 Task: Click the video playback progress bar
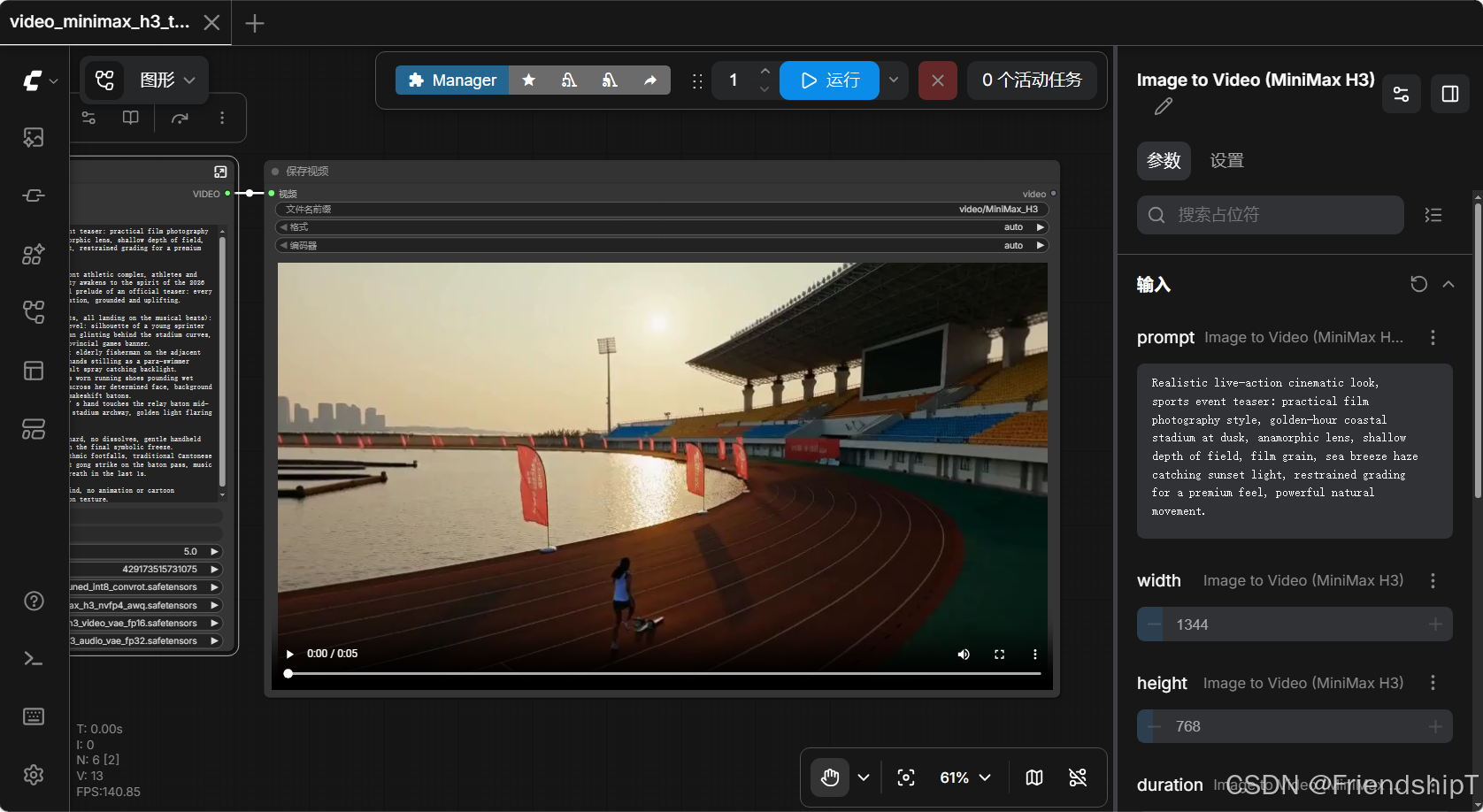tap(665, 674)
